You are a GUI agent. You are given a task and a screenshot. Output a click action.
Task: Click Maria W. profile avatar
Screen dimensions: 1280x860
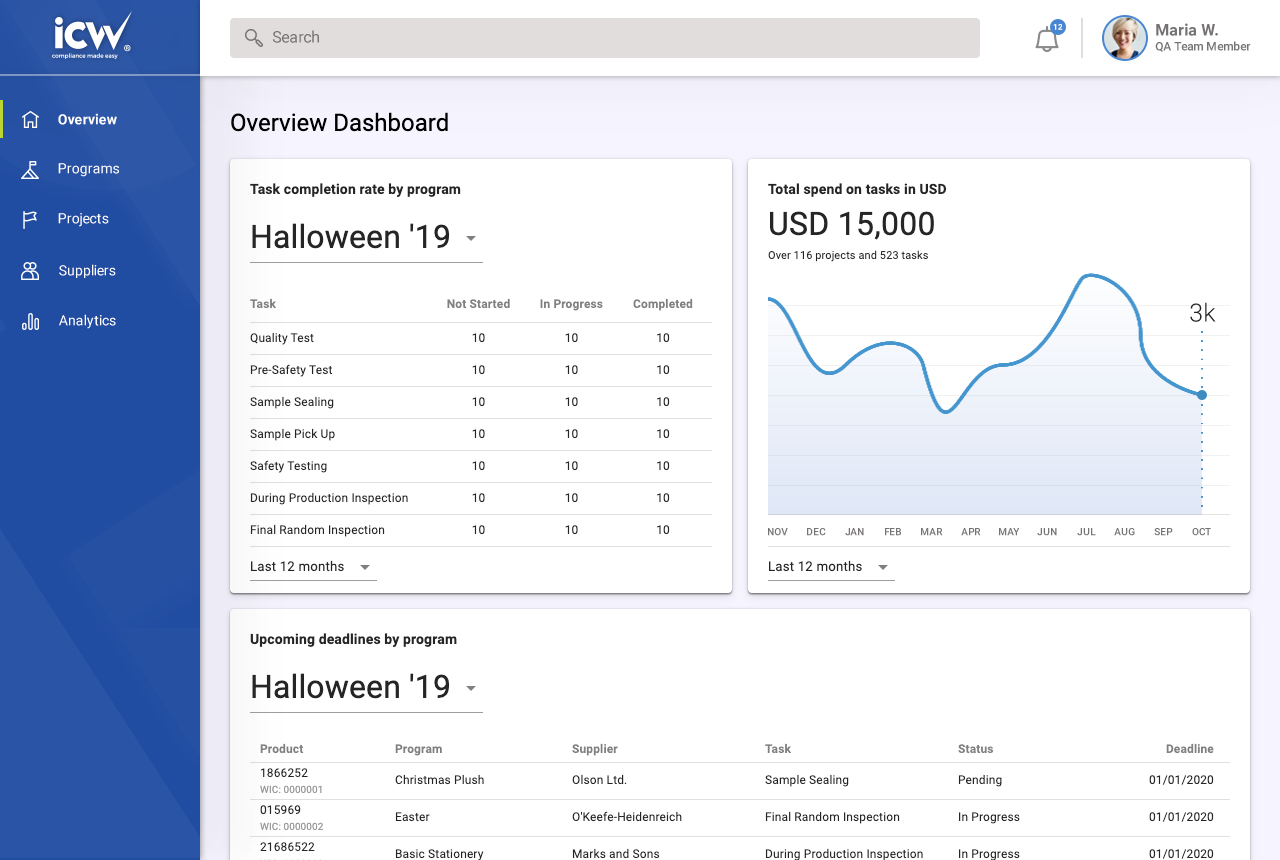[x=1124, y=38]
